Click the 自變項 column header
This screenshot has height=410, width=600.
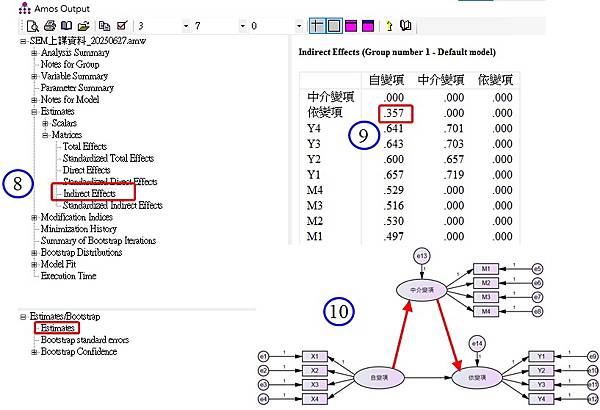click(386, 80)
